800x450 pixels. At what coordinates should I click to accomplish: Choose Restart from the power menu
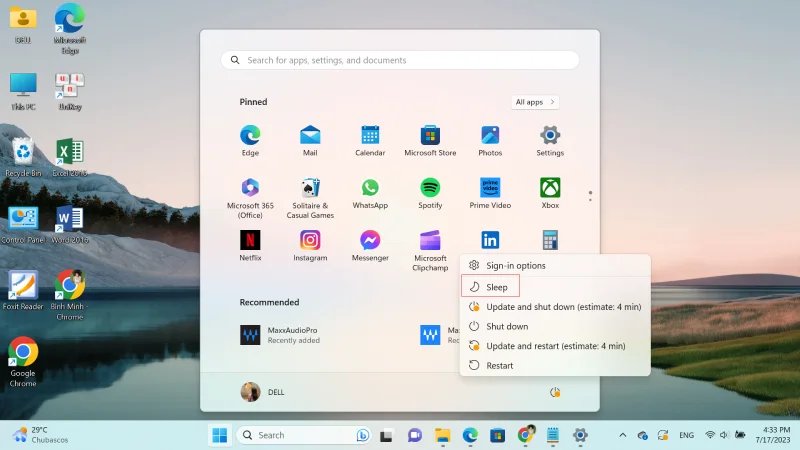tap(555, 365)
